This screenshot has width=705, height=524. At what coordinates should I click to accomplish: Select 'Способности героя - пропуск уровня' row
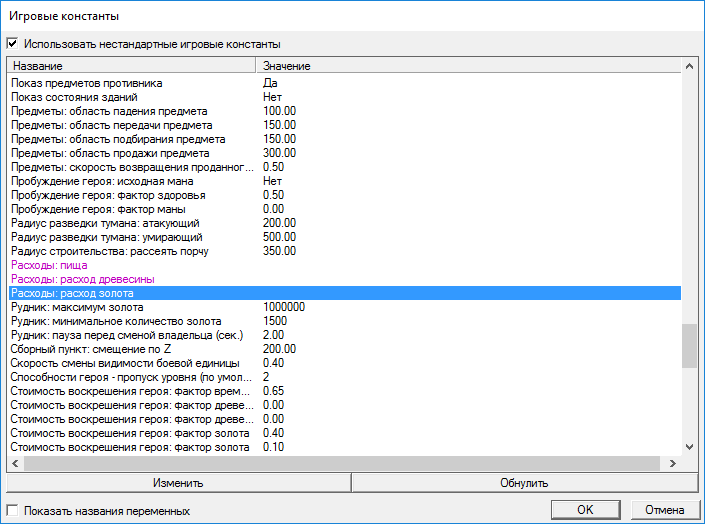tap(345, 377)
